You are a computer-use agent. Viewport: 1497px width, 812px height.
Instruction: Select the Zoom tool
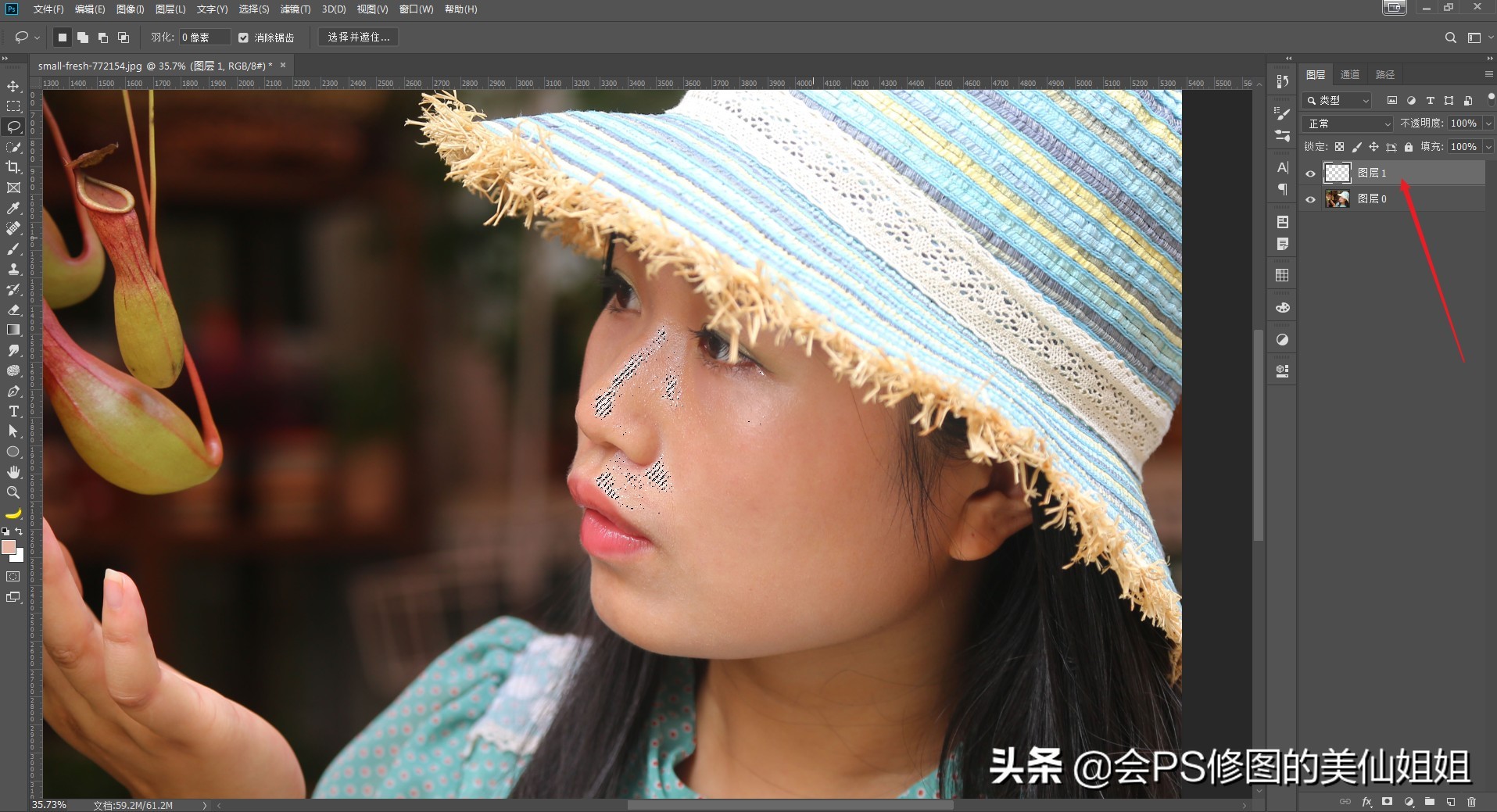click(13, 492)
